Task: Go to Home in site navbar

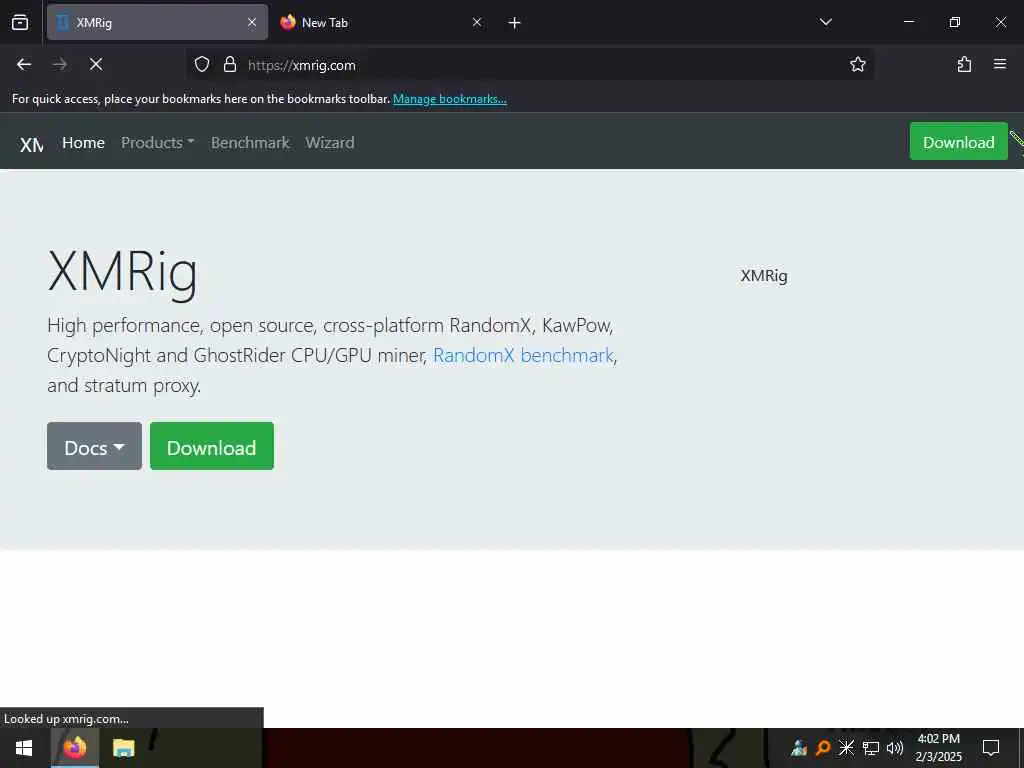Action: point(84,142)
